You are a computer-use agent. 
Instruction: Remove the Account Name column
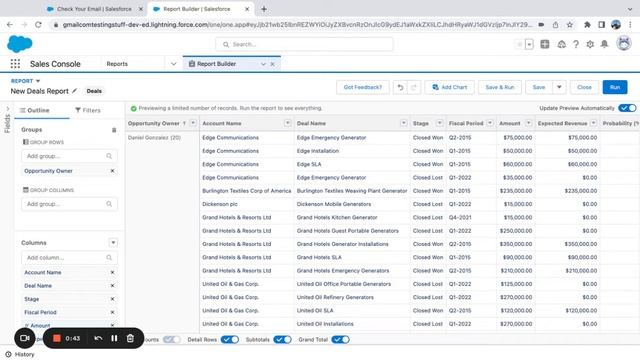click(112, 272)
